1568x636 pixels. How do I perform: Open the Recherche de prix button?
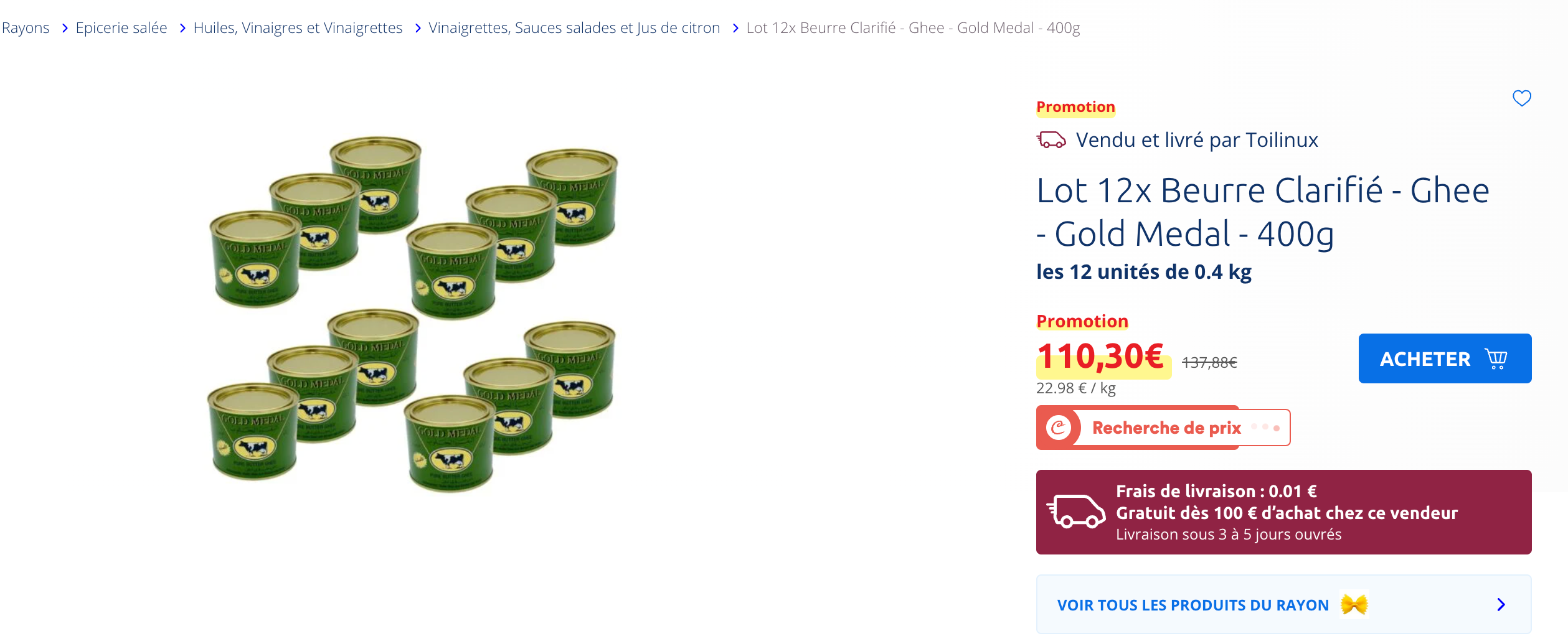click(x=1163, y=428)
